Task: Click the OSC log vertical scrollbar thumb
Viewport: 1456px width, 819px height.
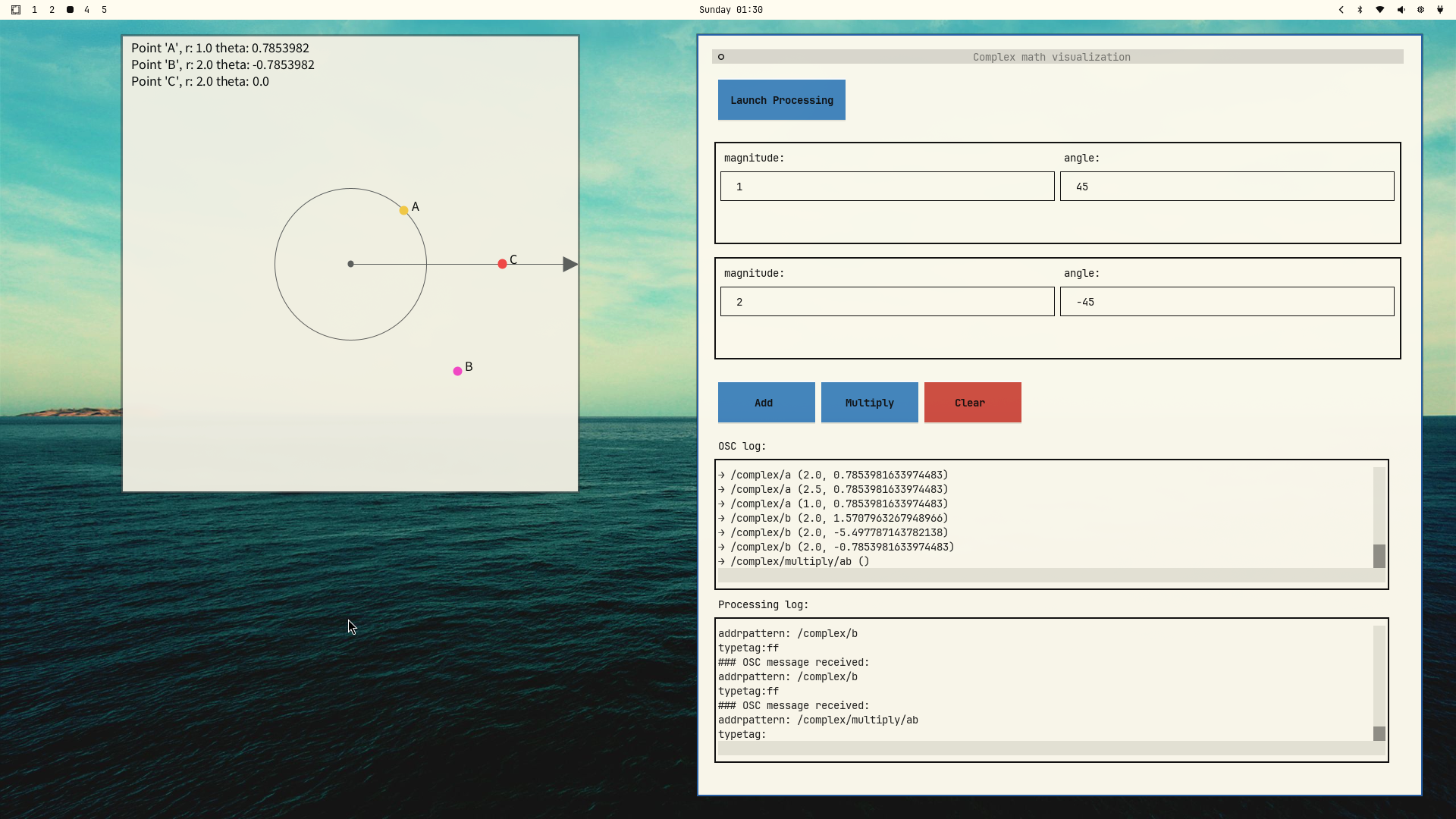Action: [1379, 556]
